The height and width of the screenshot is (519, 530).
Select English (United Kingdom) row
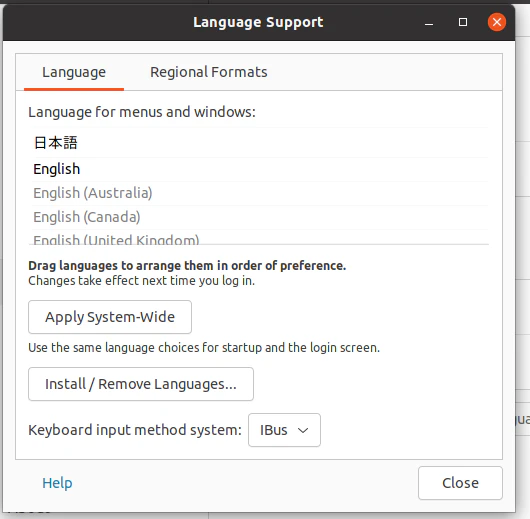[x=260, y=237]
